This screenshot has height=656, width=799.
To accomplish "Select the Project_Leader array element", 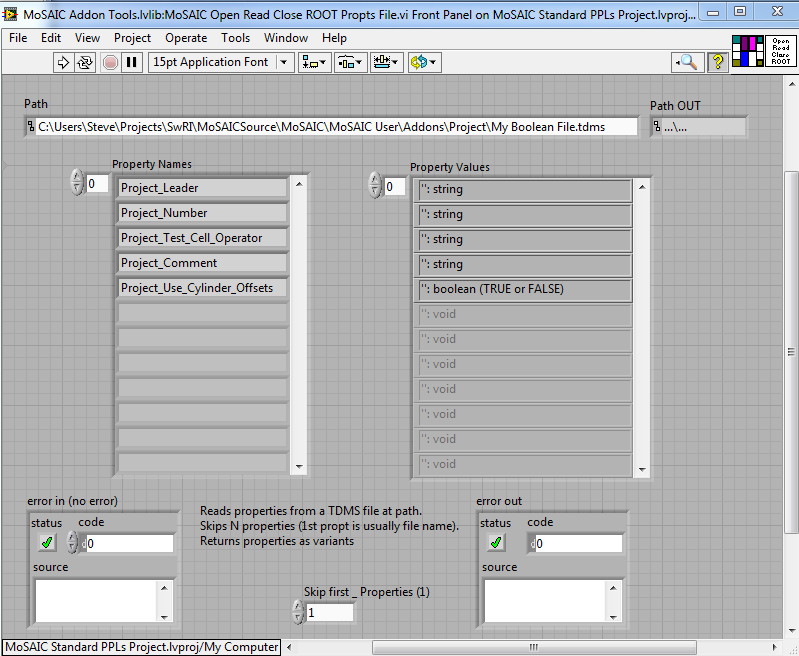I will point(202,188).
